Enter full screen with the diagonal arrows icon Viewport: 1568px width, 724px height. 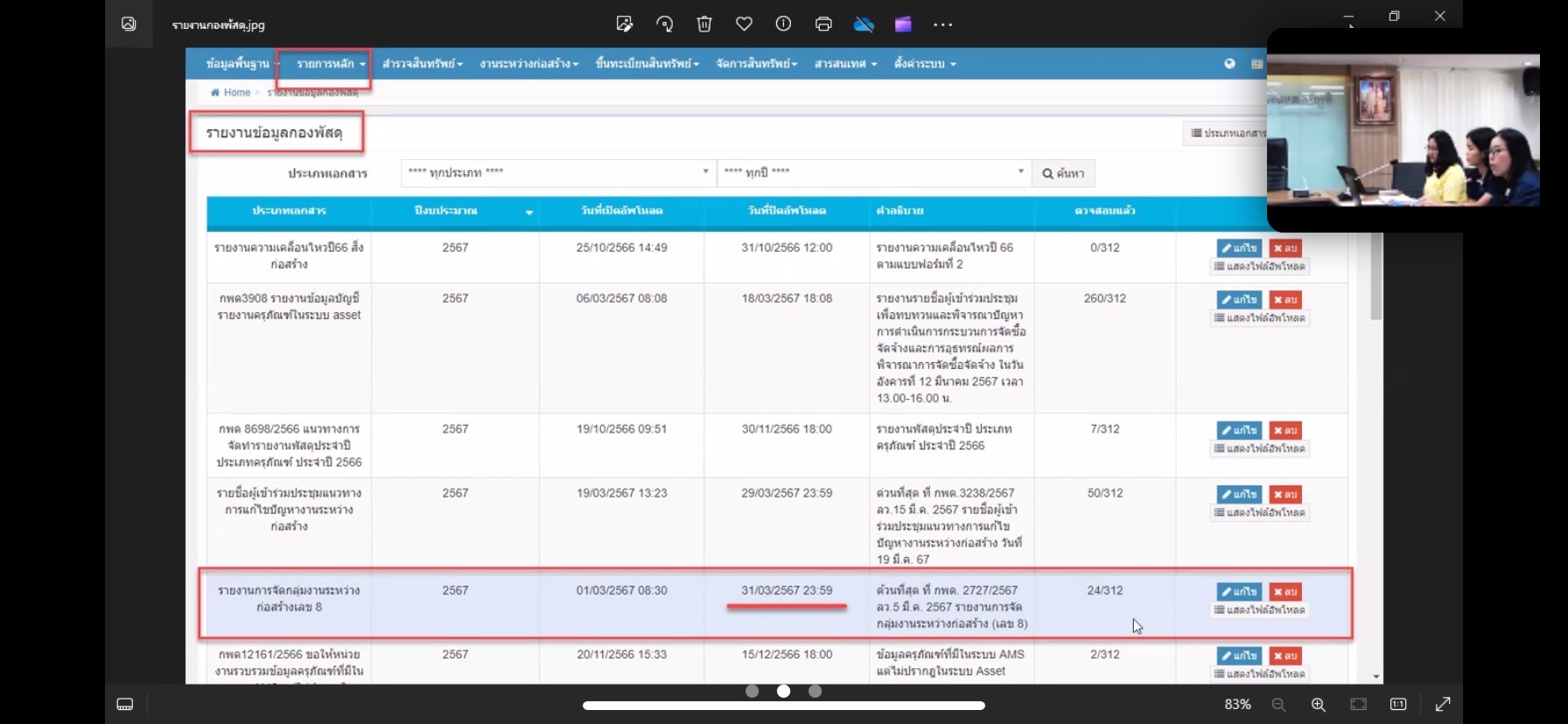tap(1443, 704)
